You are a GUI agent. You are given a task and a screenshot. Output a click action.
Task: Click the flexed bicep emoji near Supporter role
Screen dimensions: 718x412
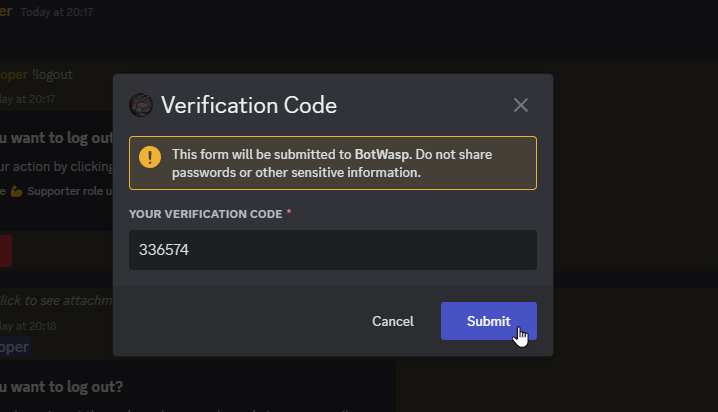[16, 191]
